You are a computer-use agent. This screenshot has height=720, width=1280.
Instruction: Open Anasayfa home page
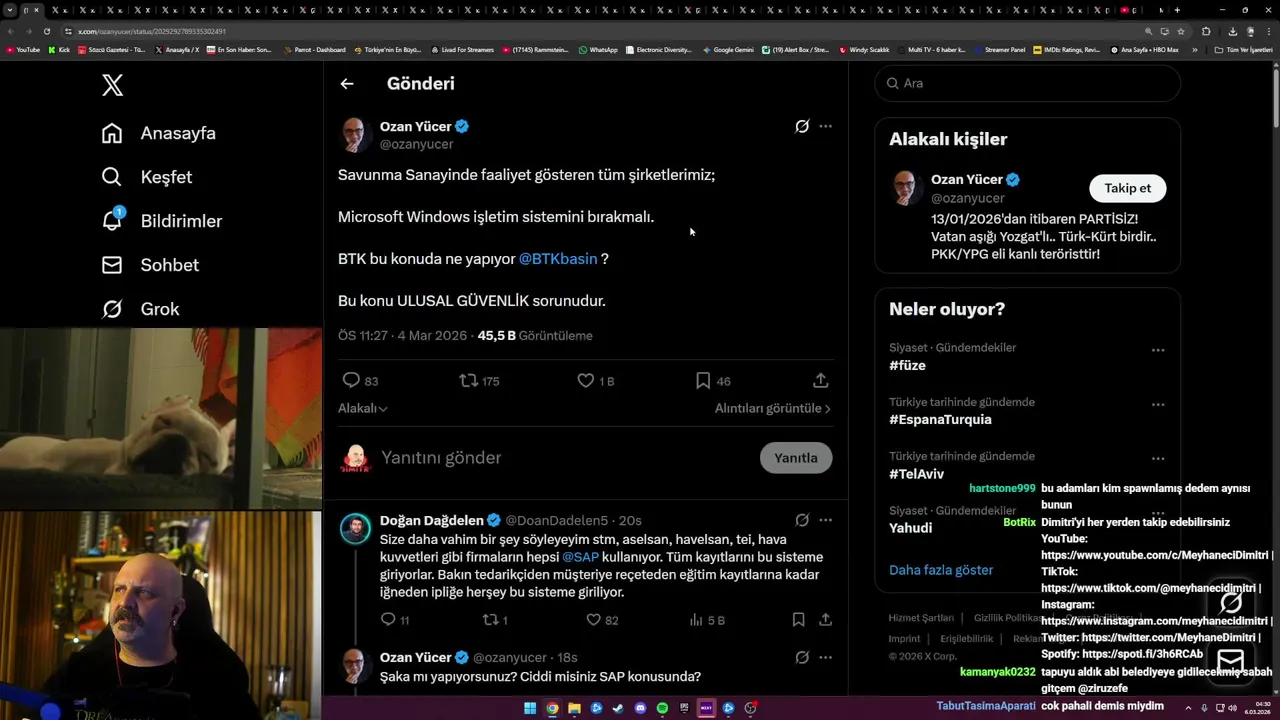[x=159, y=133]
